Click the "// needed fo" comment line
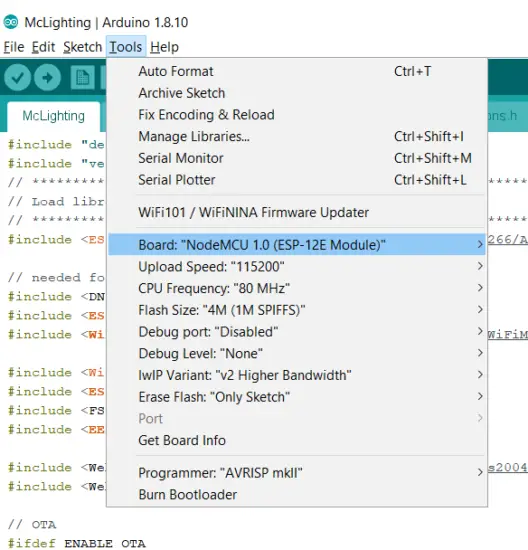The image size is (528, 550). pyautogui.click(x=56, y=277)
